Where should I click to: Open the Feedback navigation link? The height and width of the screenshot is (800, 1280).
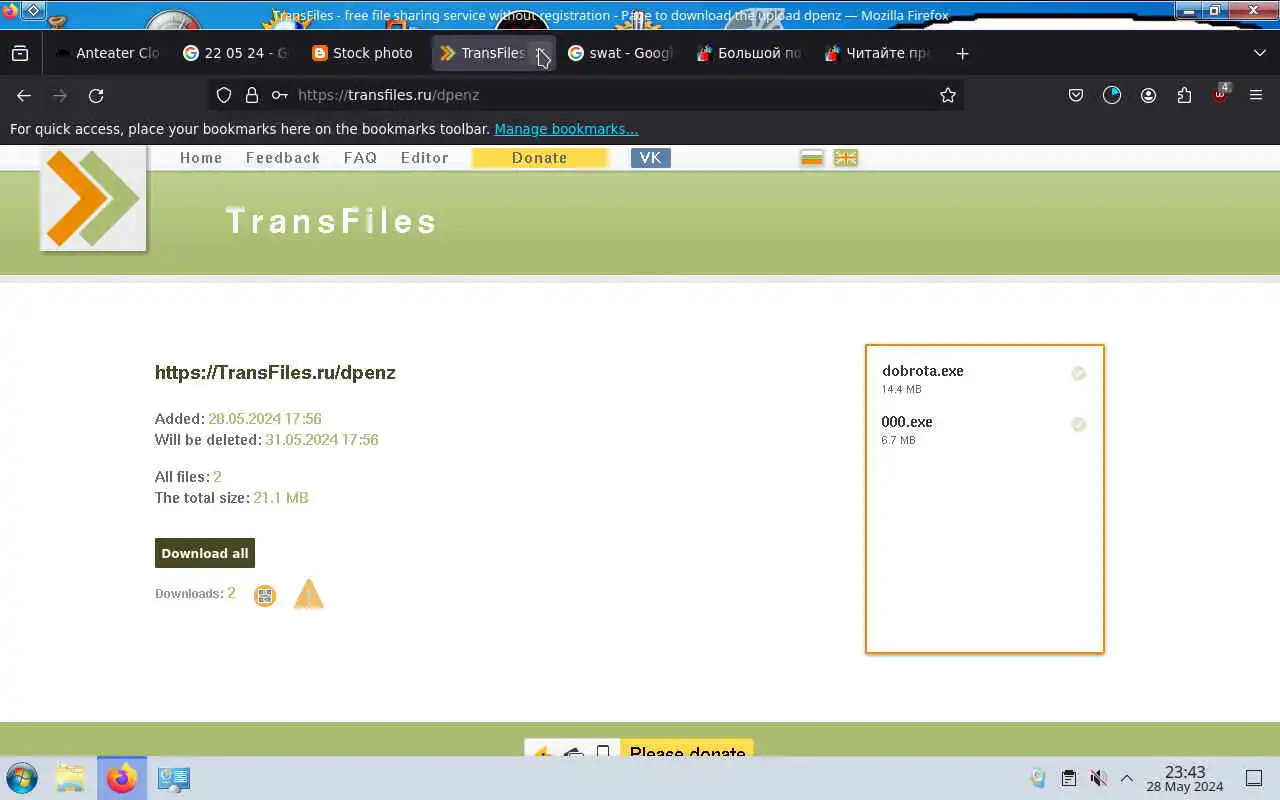click(283, 158)
